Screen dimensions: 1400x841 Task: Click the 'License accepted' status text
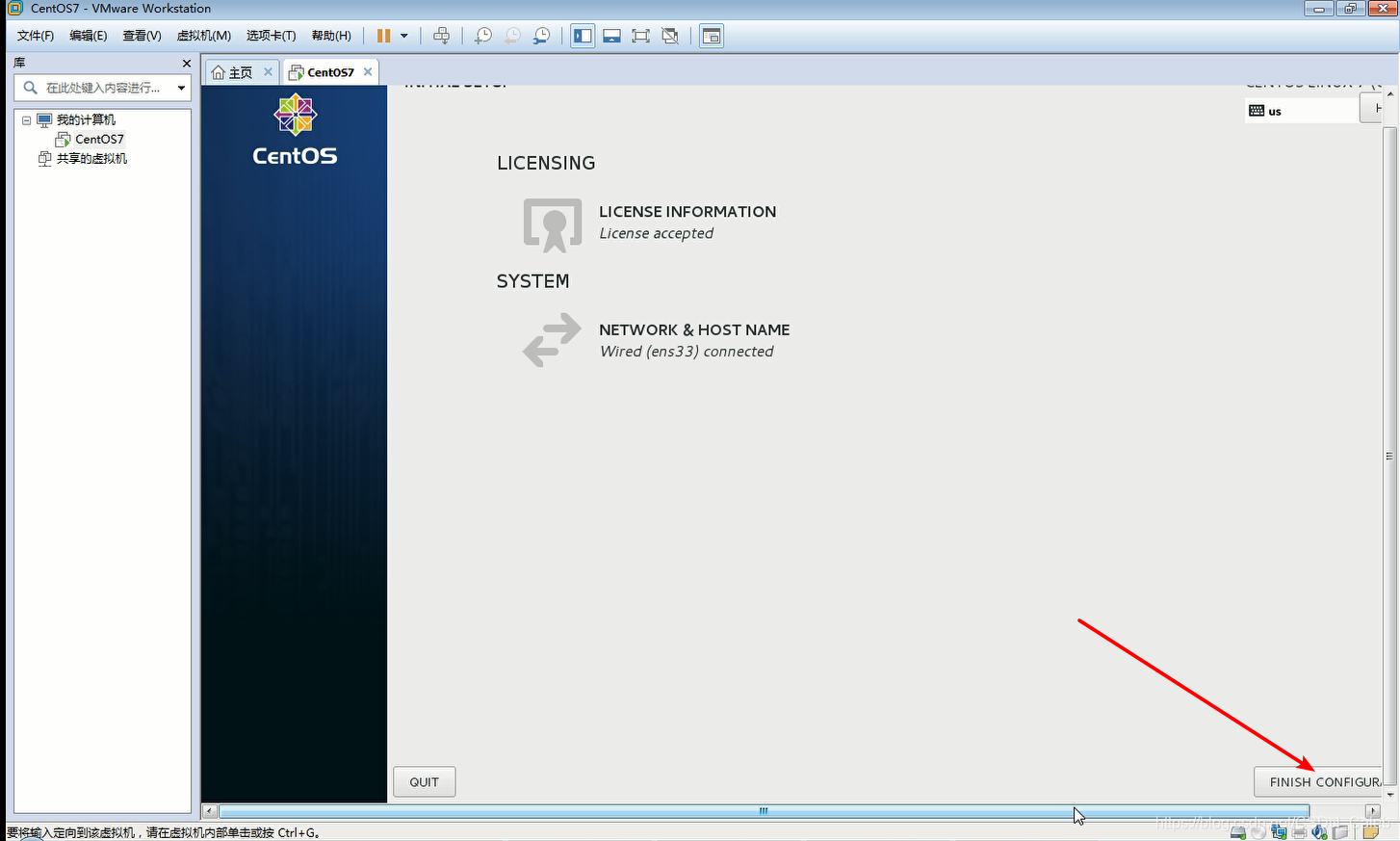(657, 233)
